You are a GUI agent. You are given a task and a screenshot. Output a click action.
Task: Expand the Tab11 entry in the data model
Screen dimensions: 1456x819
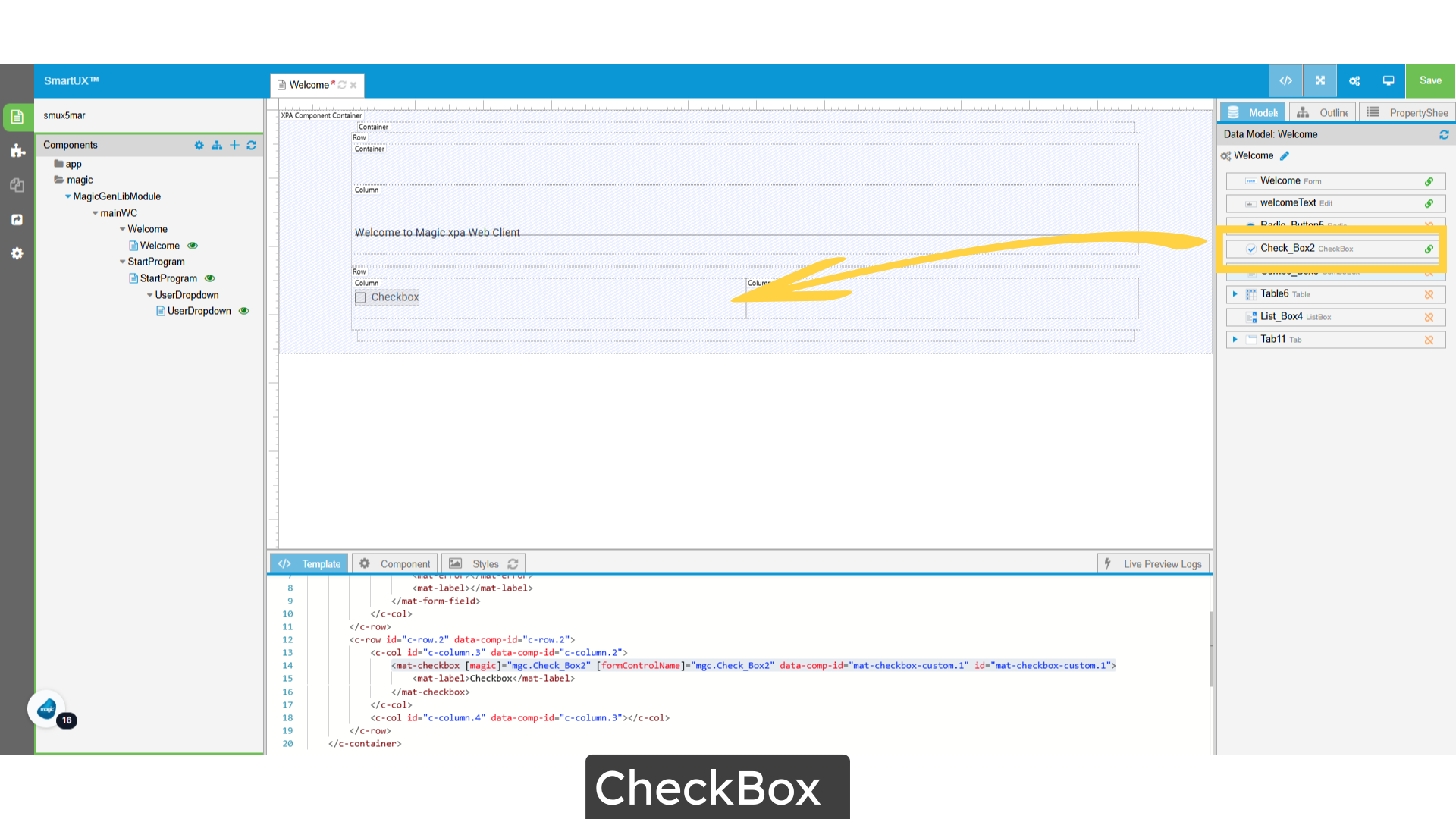pos(1236,339)
